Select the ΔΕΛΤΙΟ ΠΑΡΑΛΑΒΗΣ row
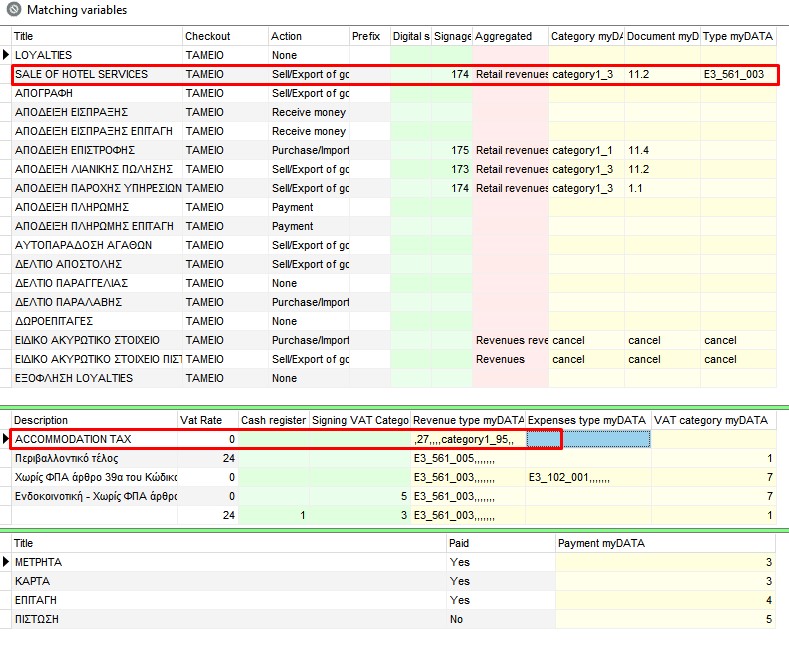 394,302
